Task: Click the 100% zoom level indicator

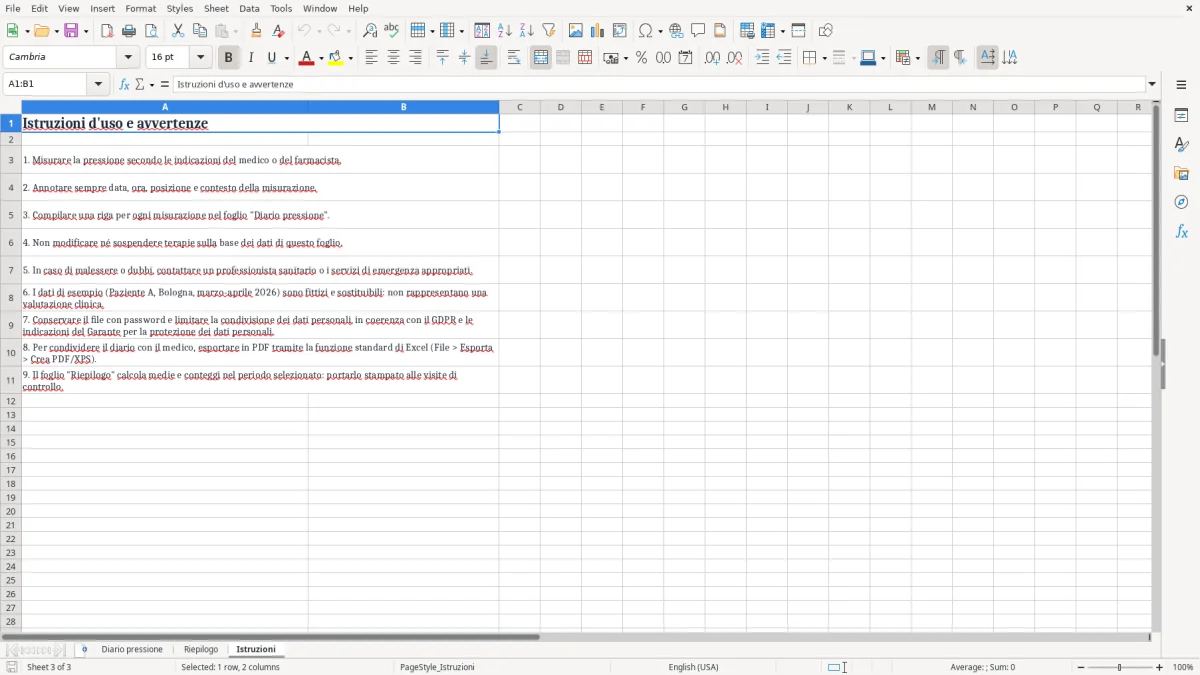Action: pyautogui.click(x=1183, y=667)
